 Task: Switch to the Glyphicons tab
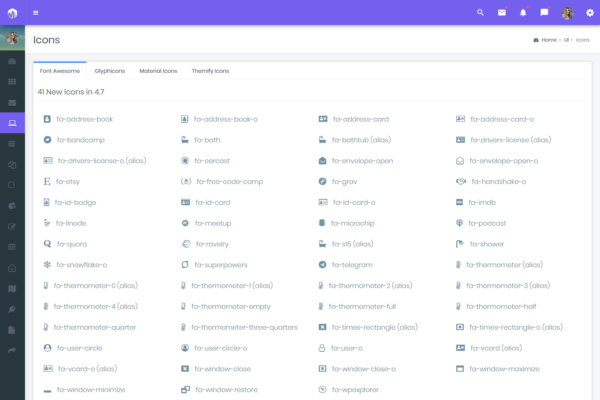(110, 71)
